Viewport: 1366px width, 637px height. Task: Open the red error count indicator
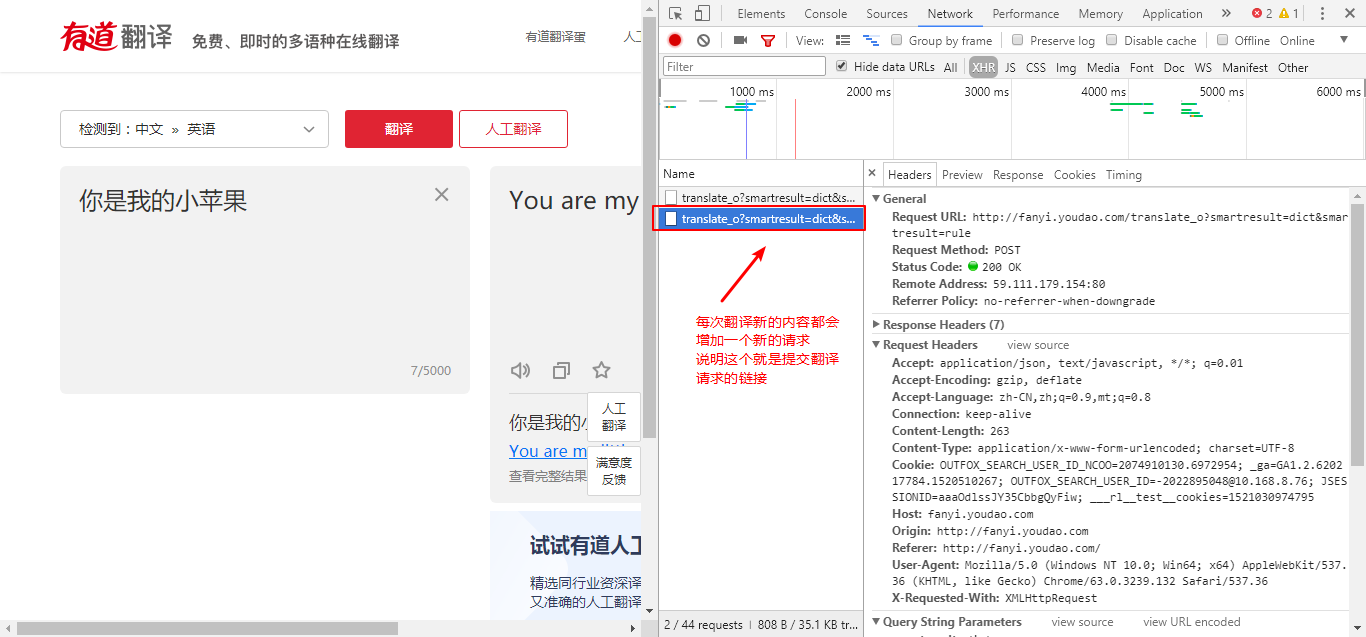(x=1262, y=13)
